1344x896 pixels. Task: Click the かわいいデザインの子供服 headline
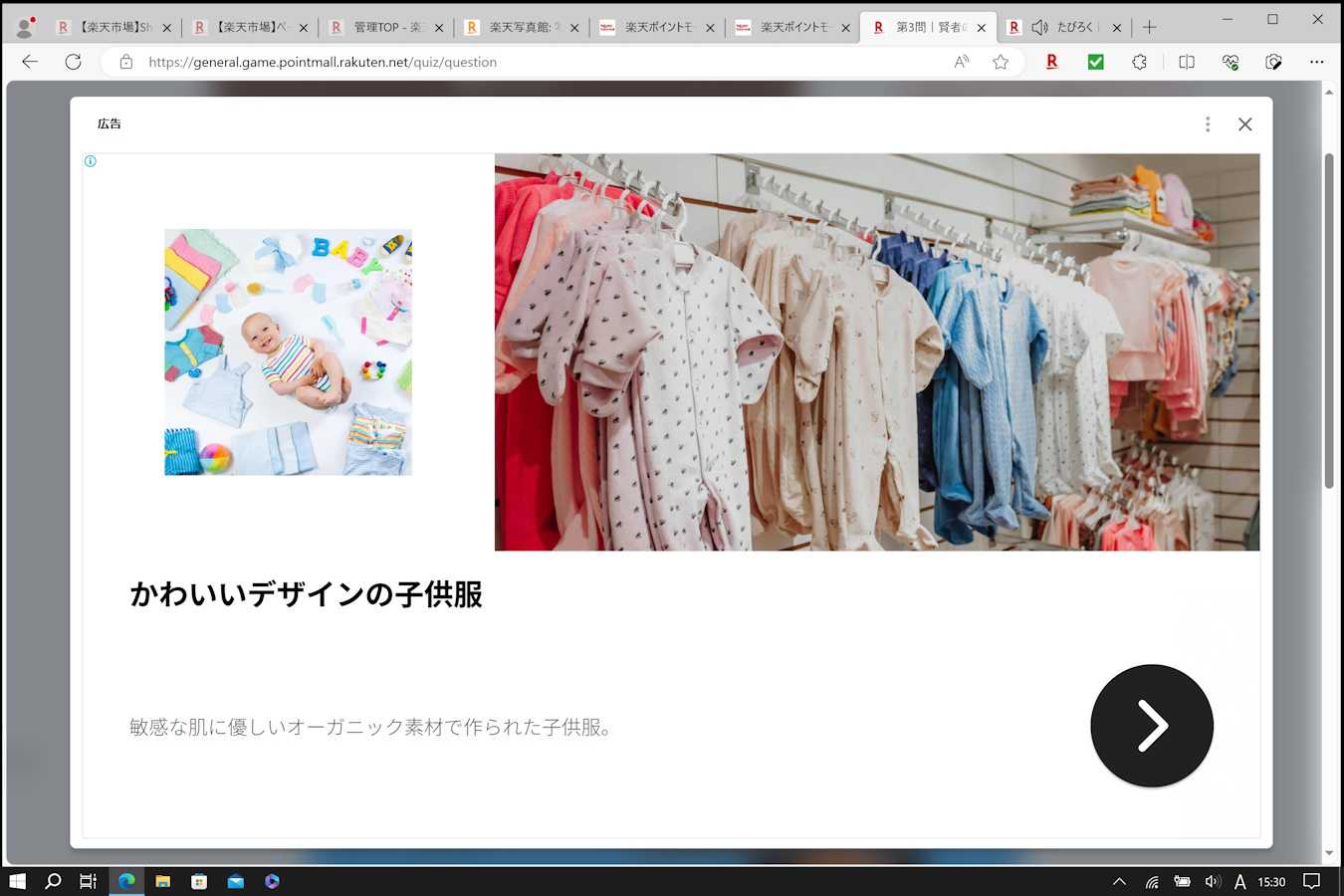[306, 594]
